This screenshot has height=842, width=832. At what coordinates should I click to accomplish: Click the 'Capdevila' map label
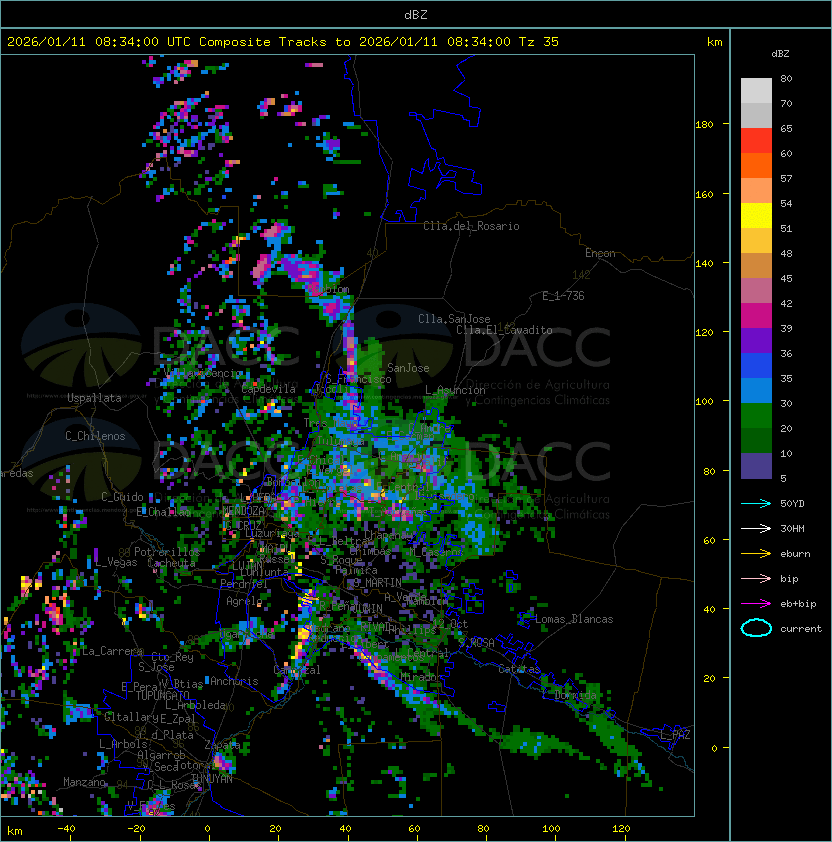coord(269,389)
